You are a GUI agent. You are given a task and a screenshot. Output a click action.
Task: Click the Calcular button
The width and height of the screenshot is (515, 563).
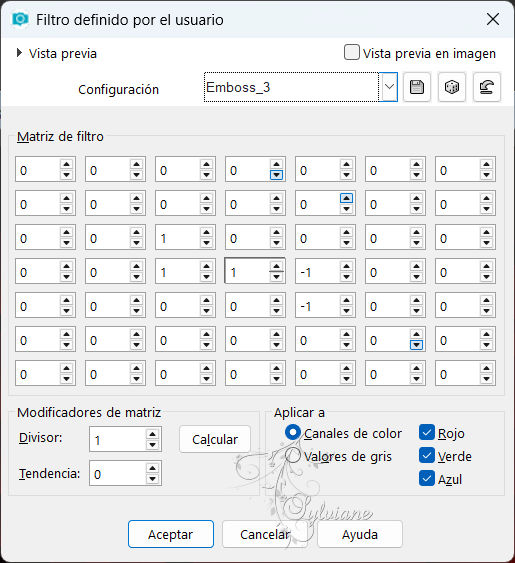coord(215,439)
